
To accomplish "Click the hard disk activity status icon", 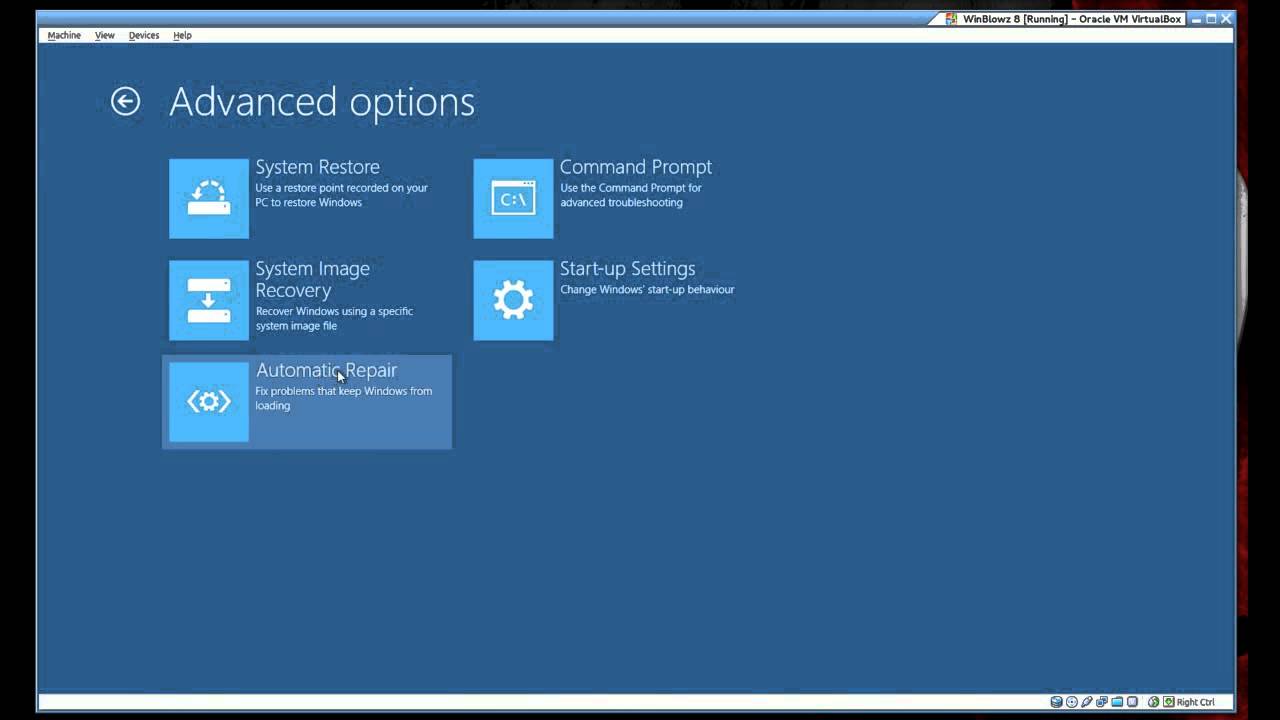I will click(1057, 702).
